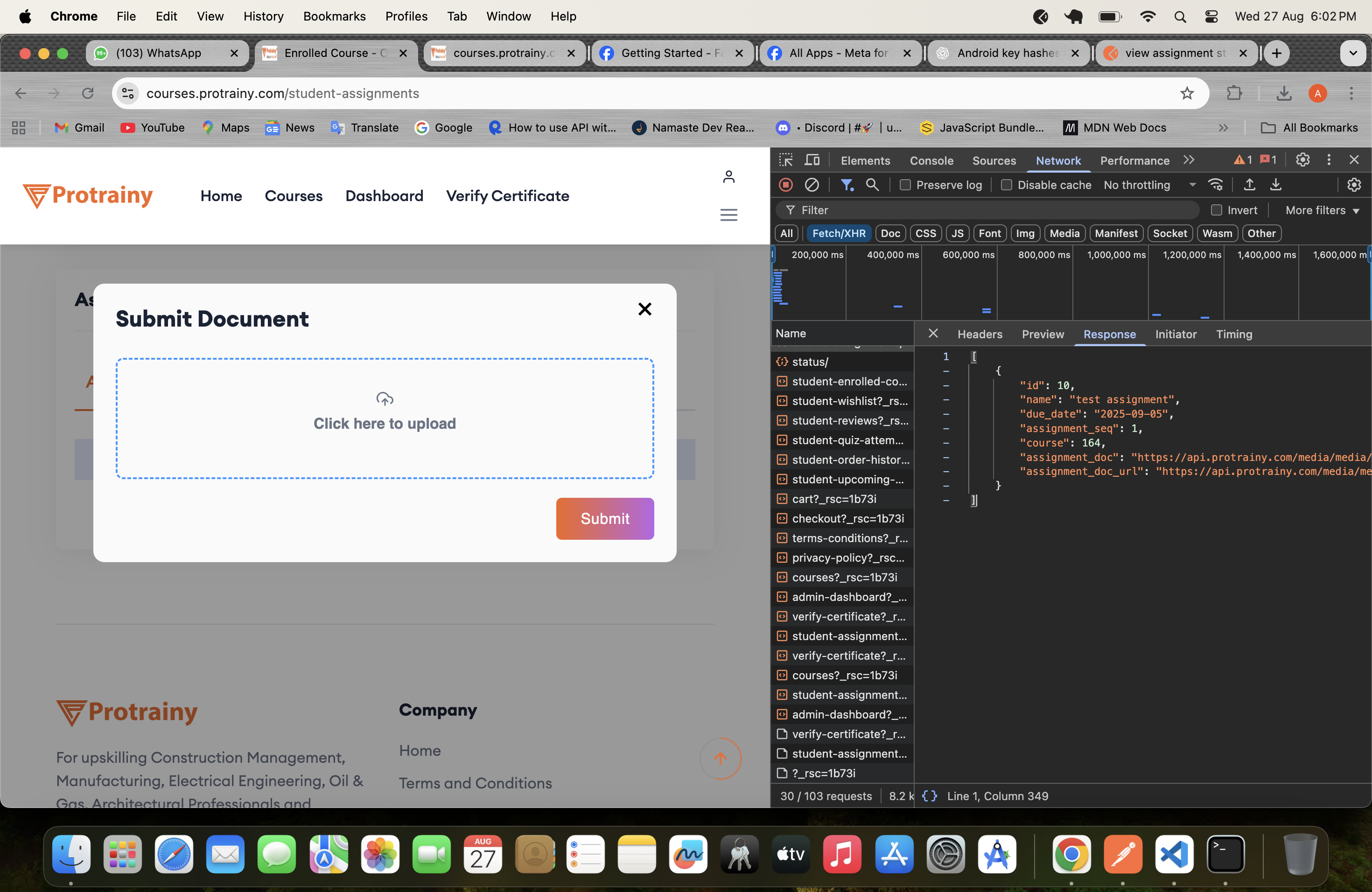Clear the network log
The height and width of the screenshot is (892, 1372).
tap(812, 185)
